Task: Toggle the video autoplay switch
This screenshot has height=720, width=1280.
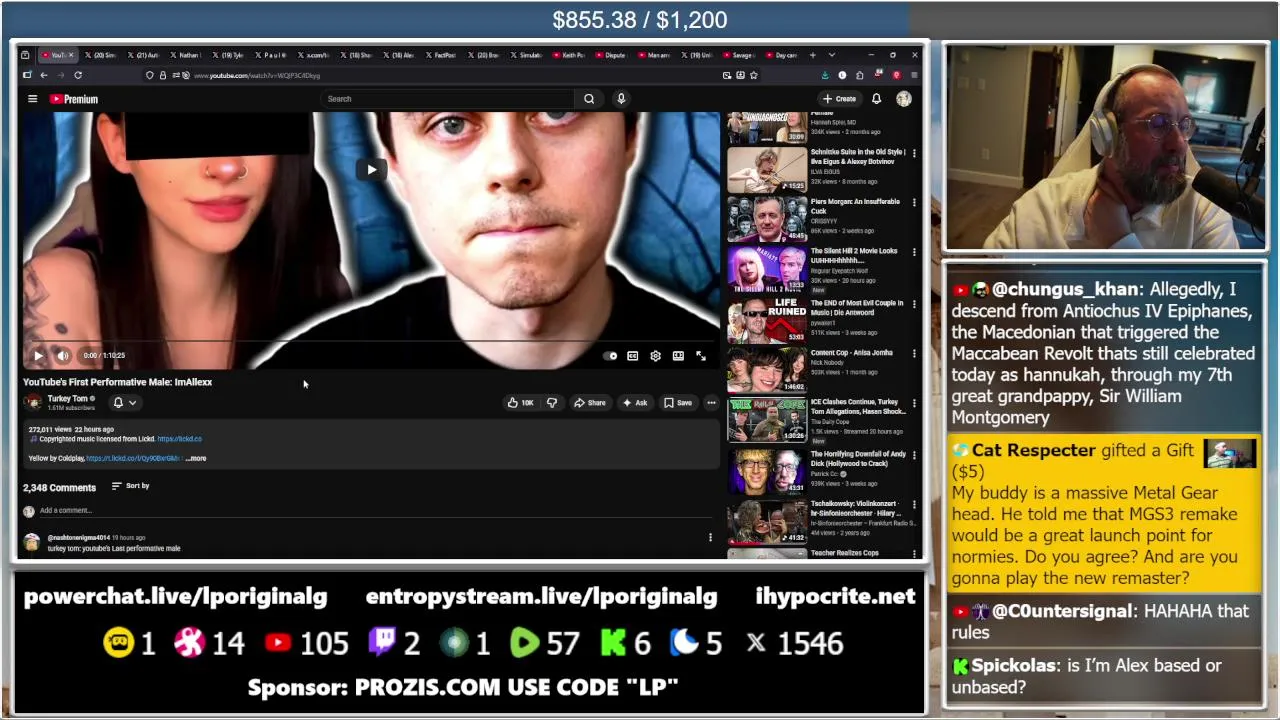Action: tap(611, 356)
